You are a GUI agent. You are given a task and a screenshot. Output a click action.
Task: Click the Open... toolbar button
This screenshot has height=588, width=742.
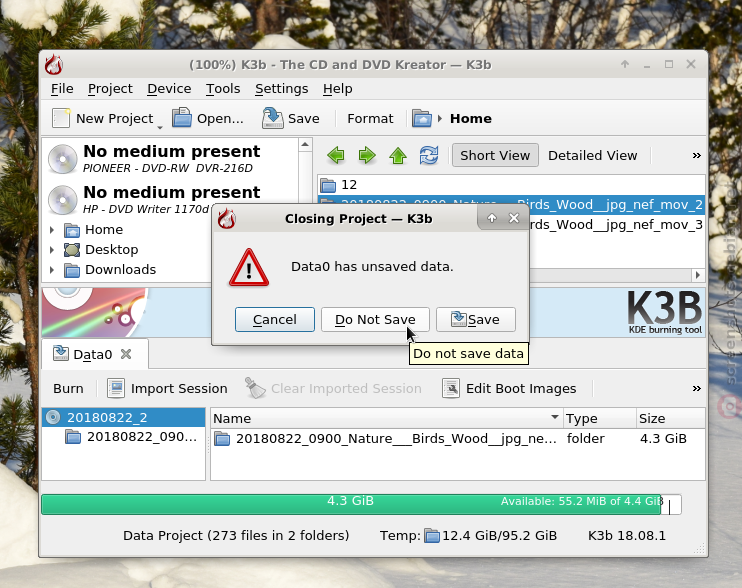click(208, 118)
